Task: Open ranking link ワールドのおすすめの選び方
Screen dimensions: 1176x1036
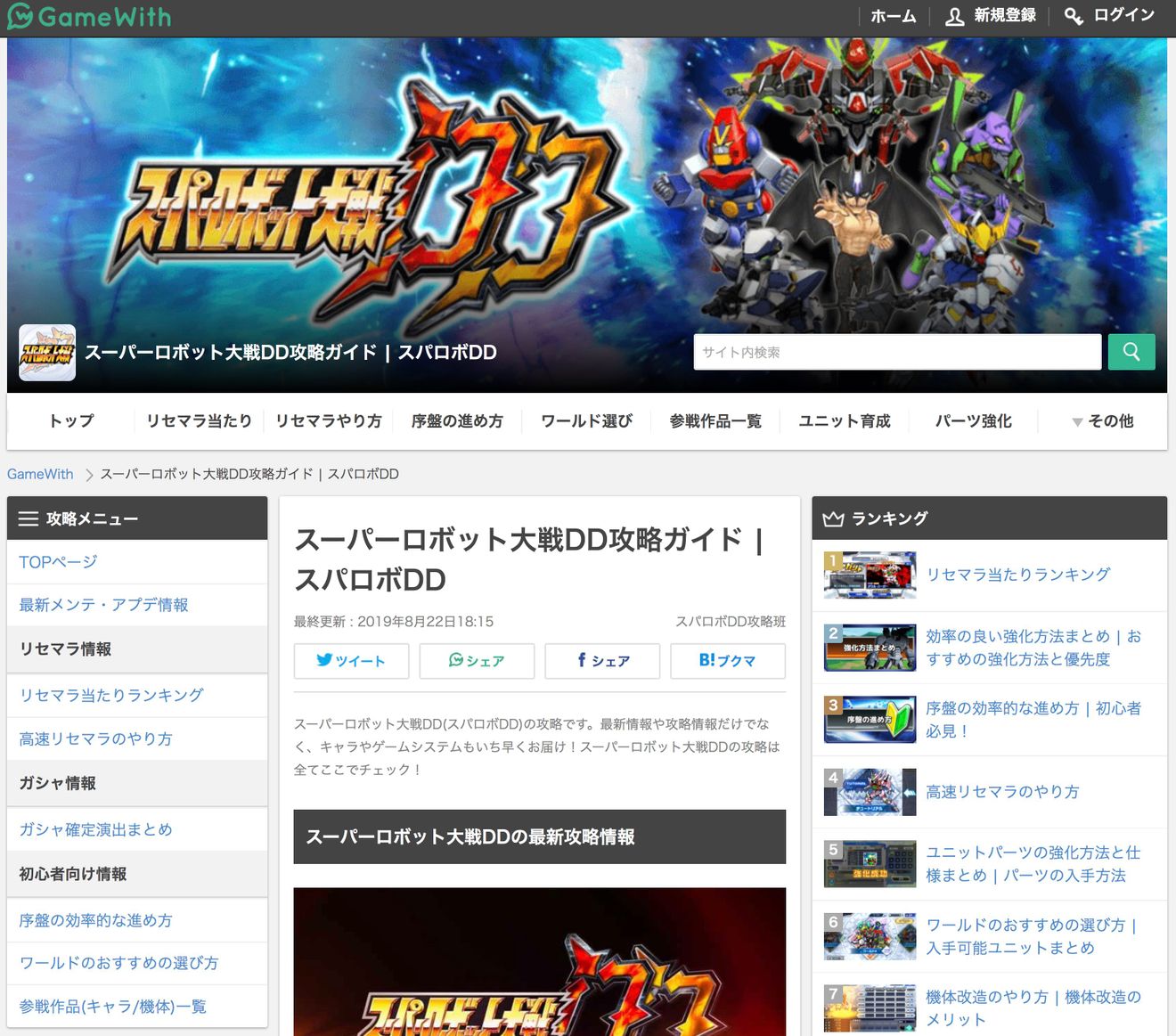Action: pyautogui.click(x=1032, y=936)
